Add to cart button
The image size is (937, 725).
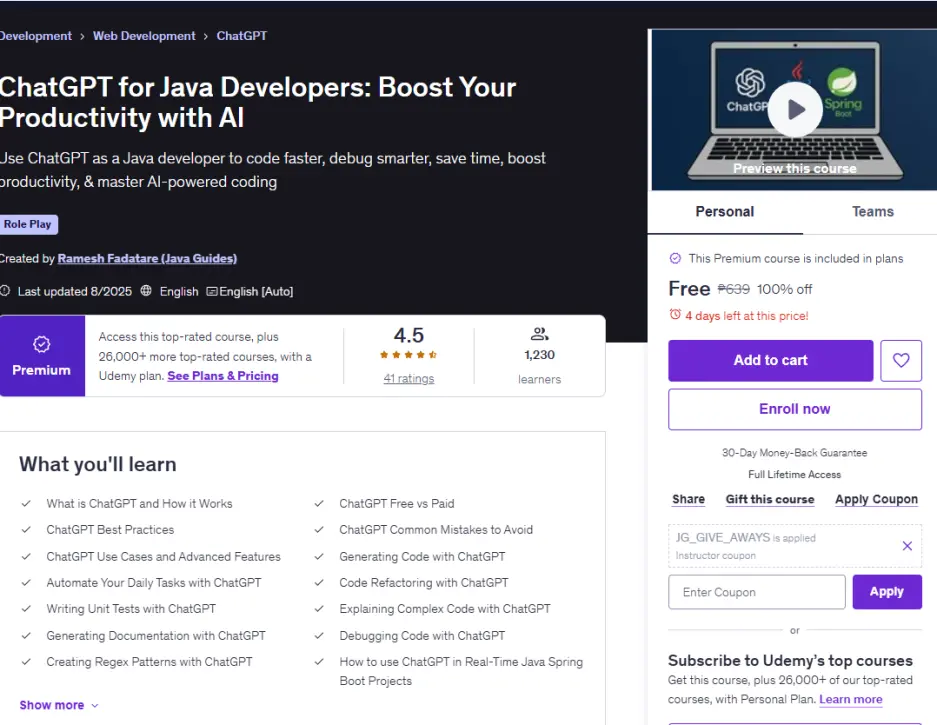point(770,360)
